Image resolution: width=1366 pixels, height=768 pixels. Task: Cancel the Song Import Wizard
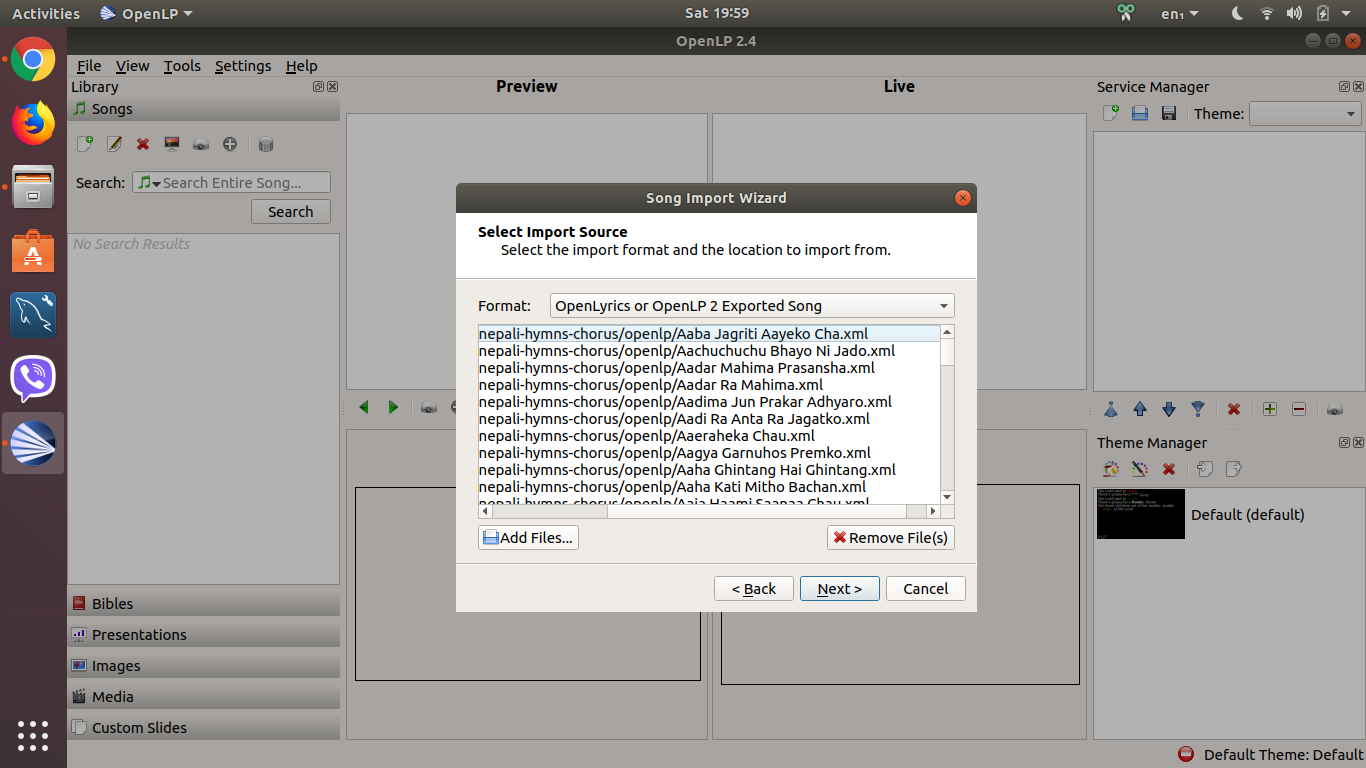[x=926, y=589]
